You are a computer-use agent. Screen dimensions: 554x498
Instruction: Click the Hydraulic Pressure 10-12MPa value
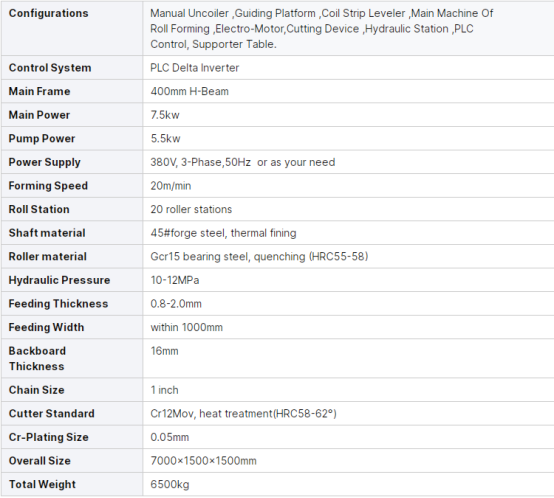coord(175,280)
